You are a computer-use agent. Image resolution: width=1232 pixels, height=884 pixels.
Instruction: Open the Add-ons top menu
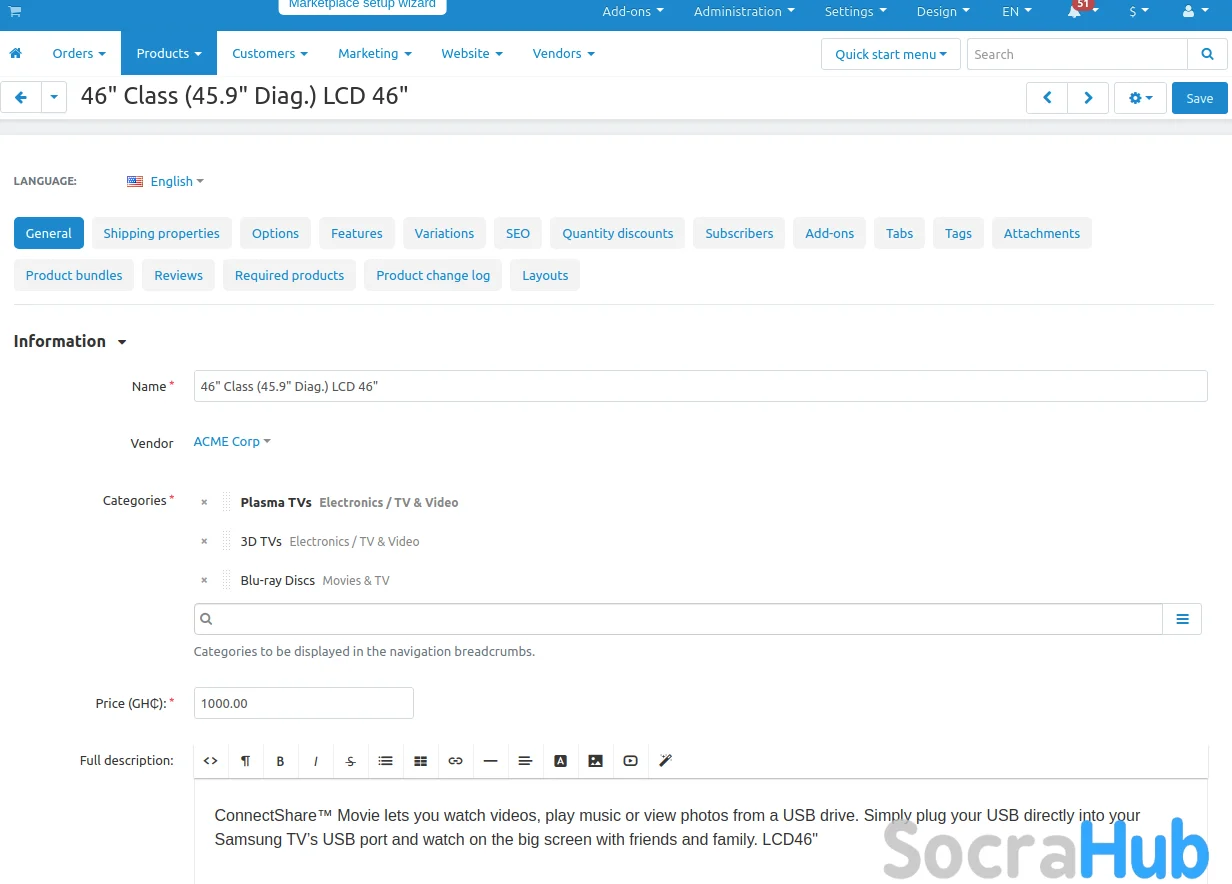(633, 12)
